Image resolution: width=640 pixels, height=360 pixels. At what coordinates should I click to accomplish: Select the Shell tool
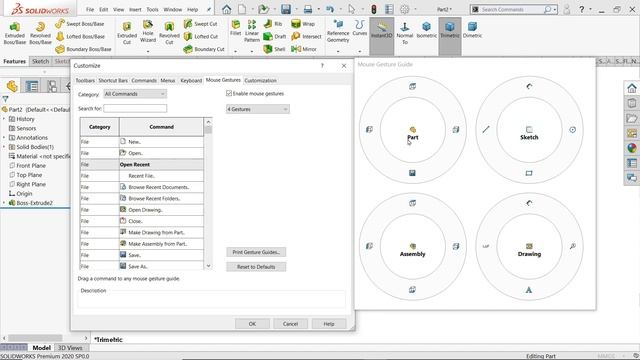(x=274, y=49)
